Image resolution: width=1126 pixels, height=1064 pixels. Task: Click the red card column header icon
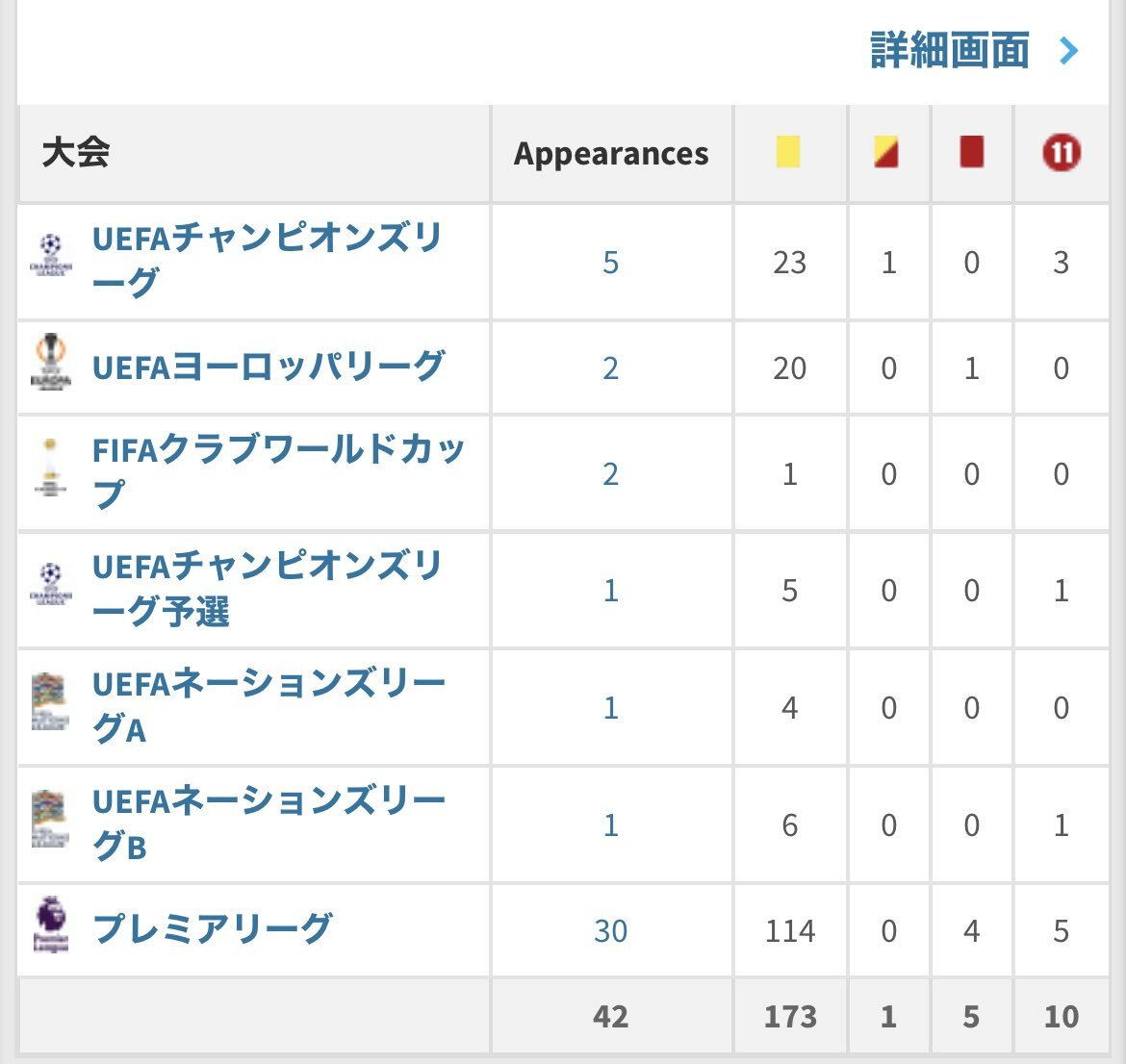(x=971, y=152)
